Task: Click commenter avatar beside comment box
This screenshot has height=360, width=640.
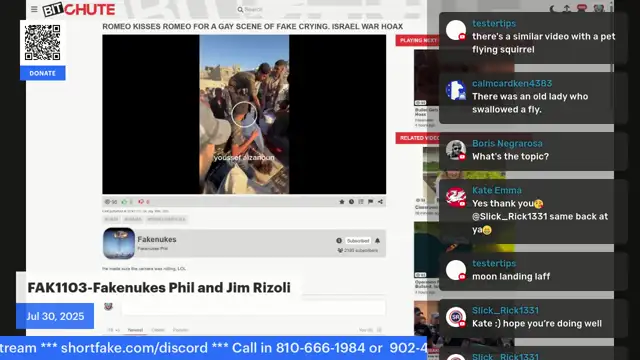Action: point(108,306)
